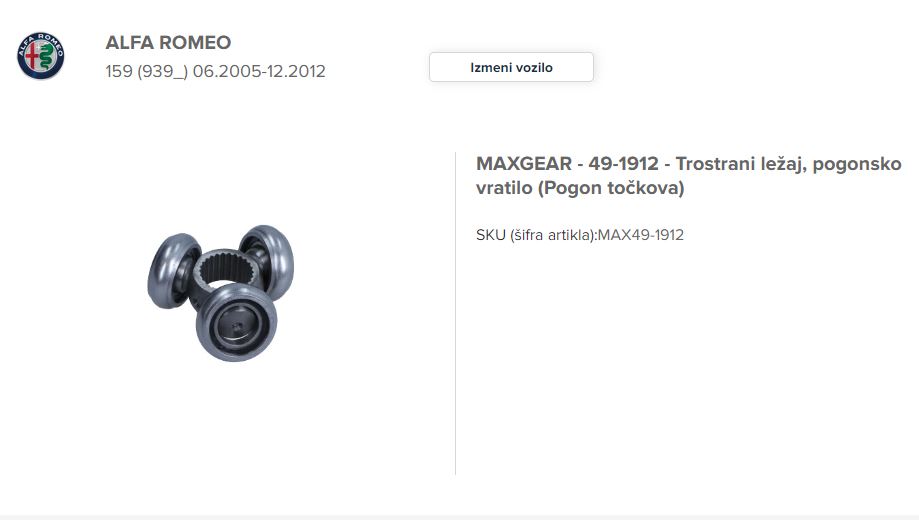Click the SKU (šifra artikla) label

point(536,235)
